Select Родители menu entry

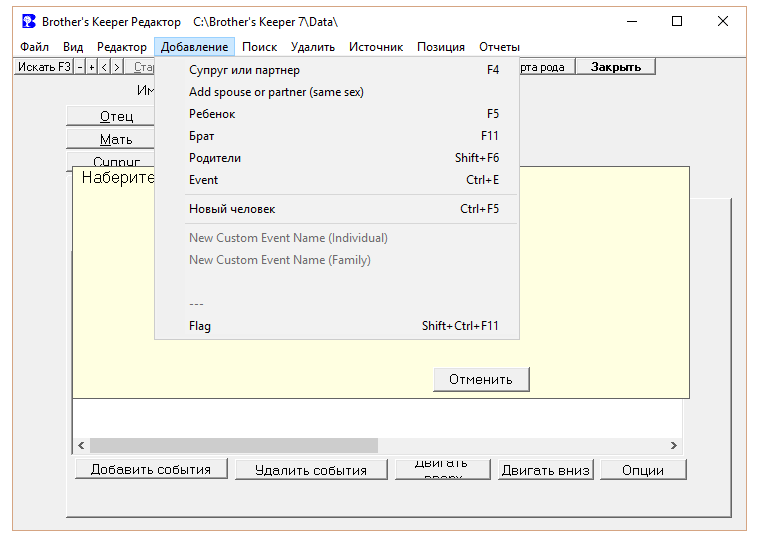(337, 157)
